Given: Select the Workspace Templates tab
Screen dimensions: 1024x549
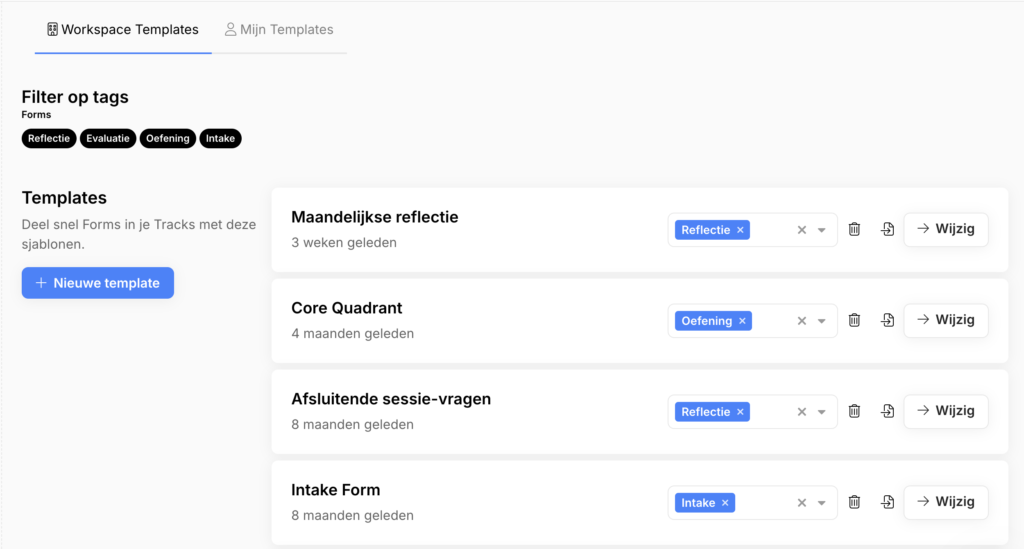Looking at the screenshot, I should click(123, 29).
